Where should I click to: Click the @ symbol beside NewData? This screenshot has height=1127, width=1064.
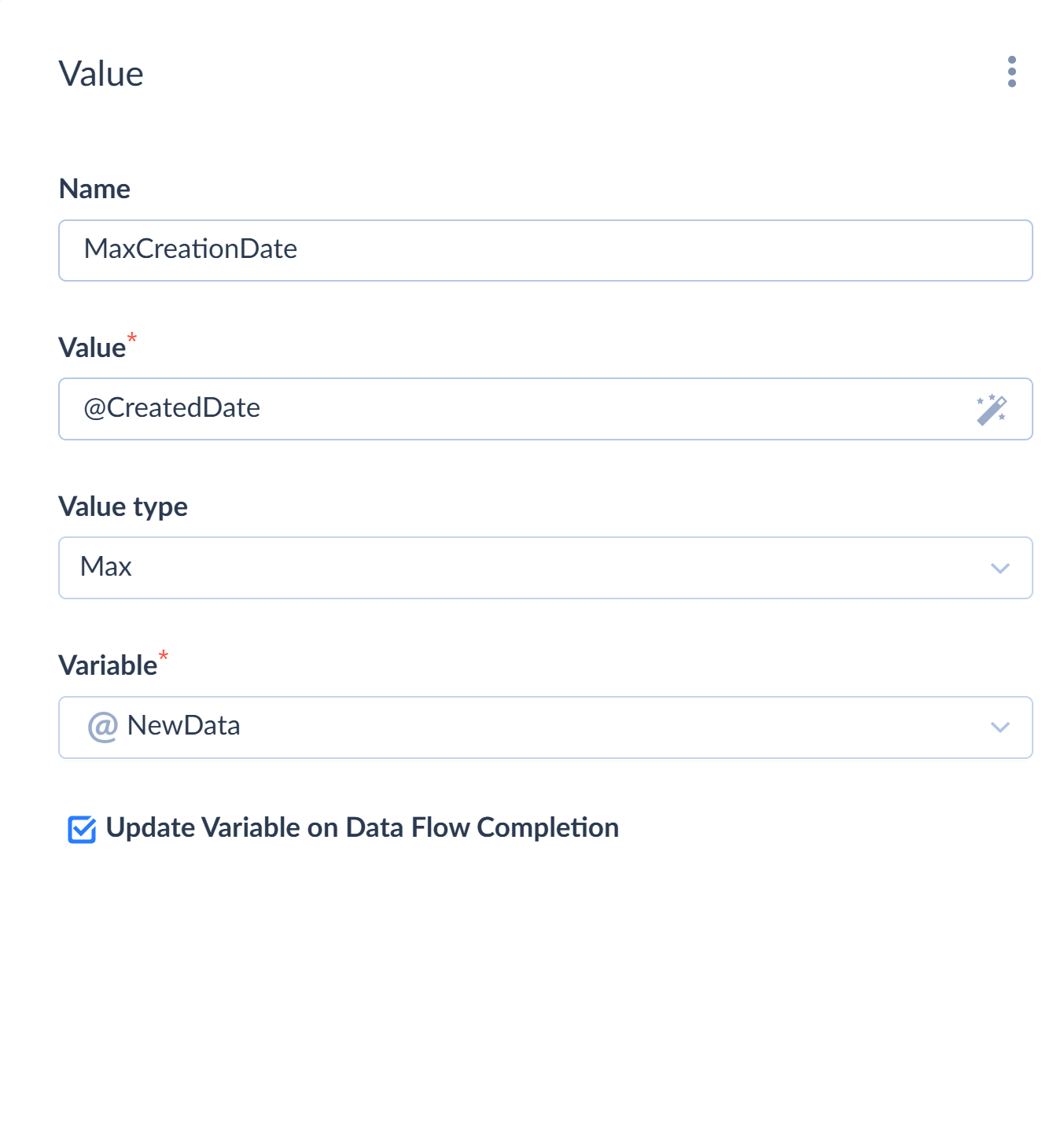click(102, 727)
